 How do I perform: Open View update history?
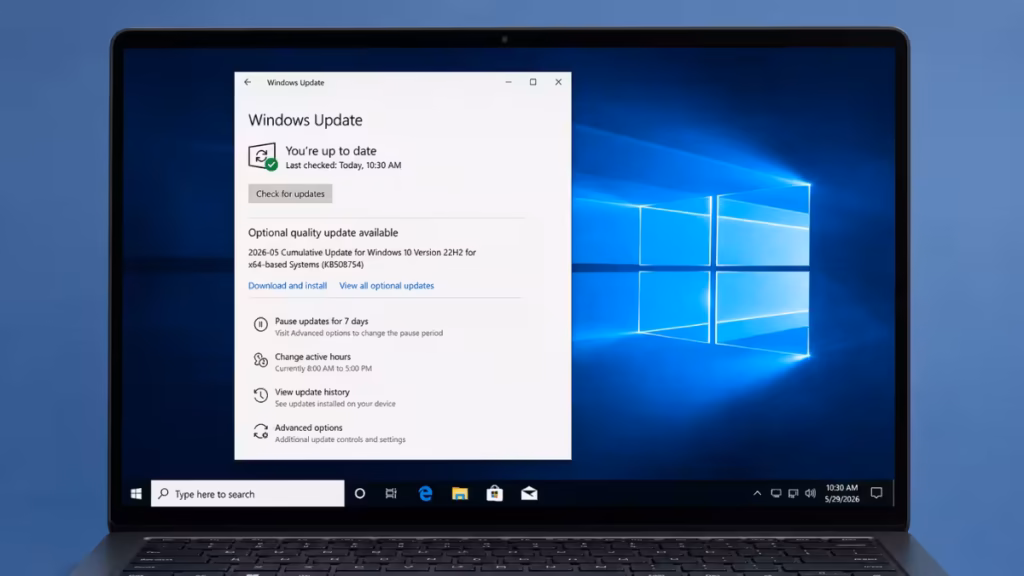[x=312, y=392]
